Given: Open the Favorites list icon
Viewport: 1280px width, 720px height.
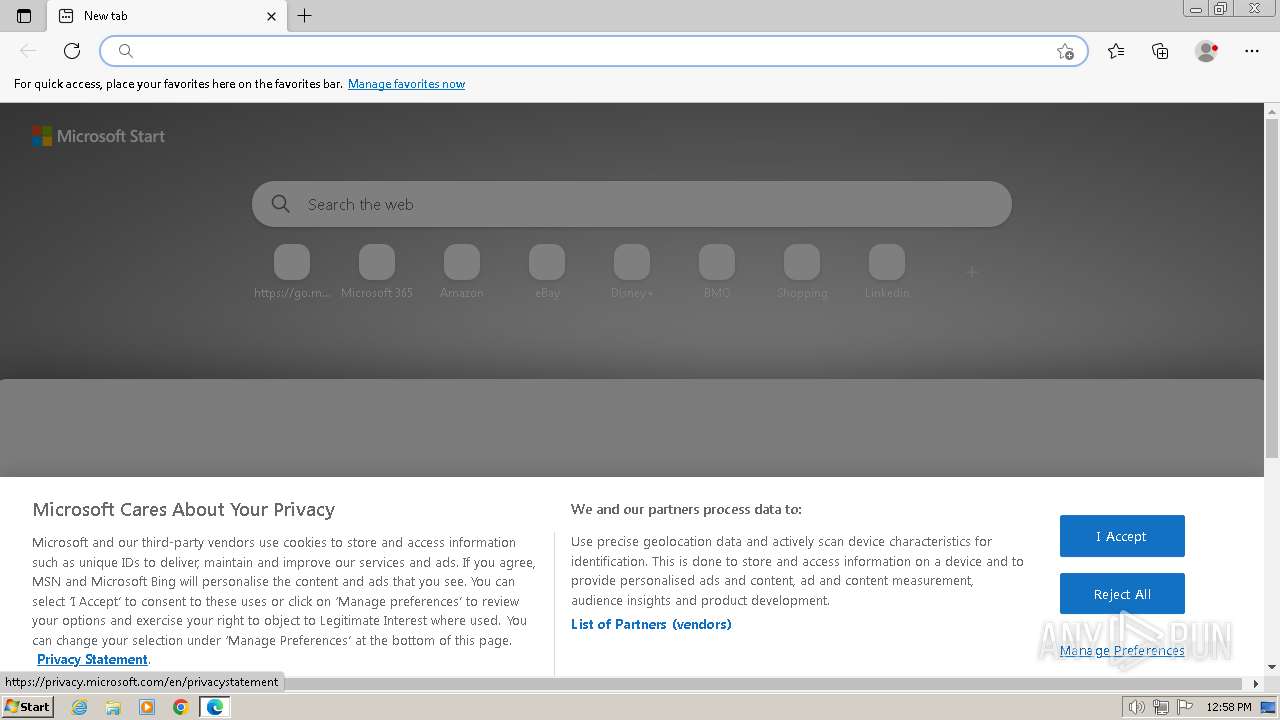Looking at the screenshot, I should [1116, 51].
